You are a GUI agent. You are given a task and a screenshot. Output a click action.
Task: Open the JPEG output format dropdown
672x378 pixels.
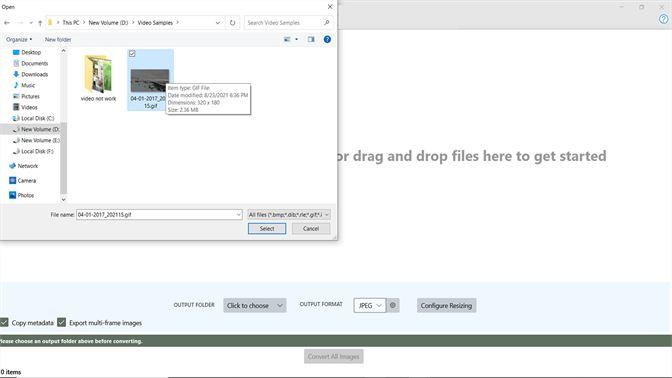click(370, 305)
